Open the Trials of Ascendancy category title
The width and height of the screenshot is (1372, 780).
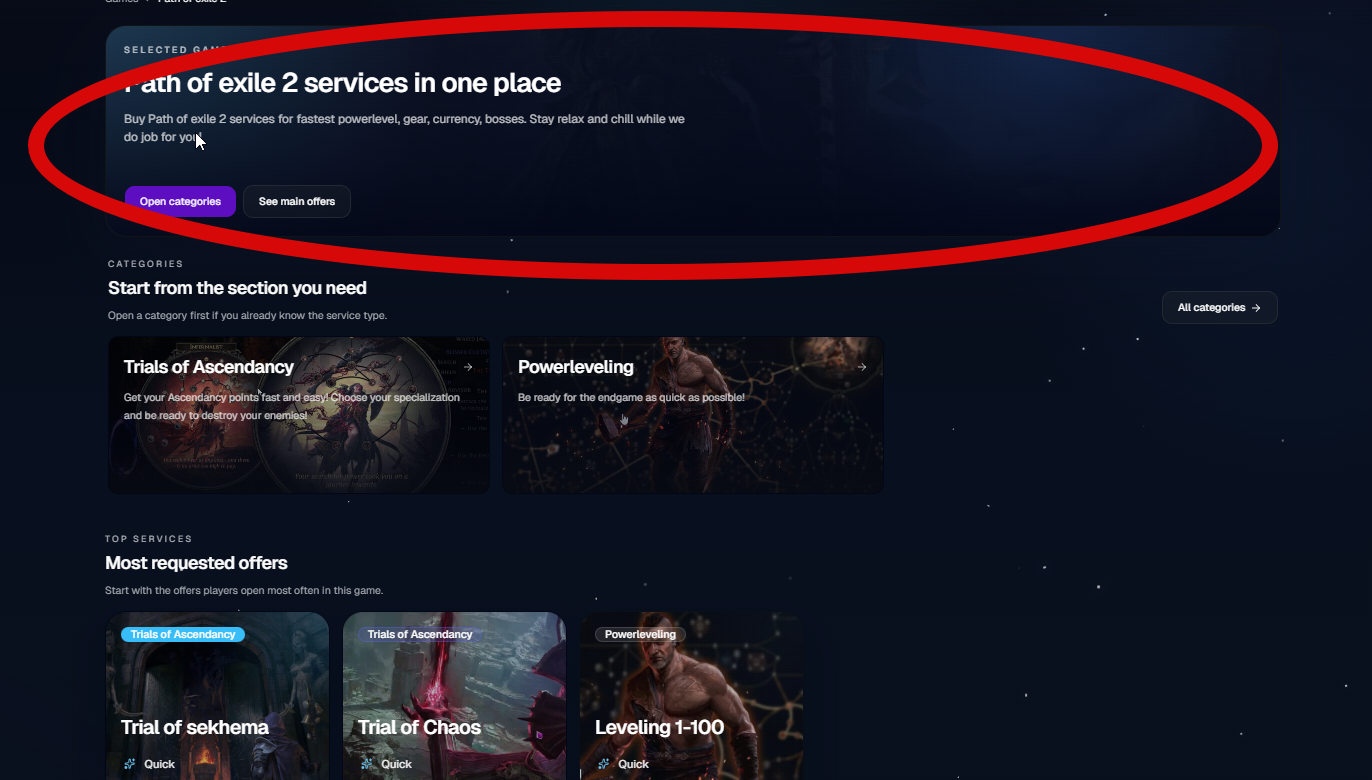(x=208, y=367)
